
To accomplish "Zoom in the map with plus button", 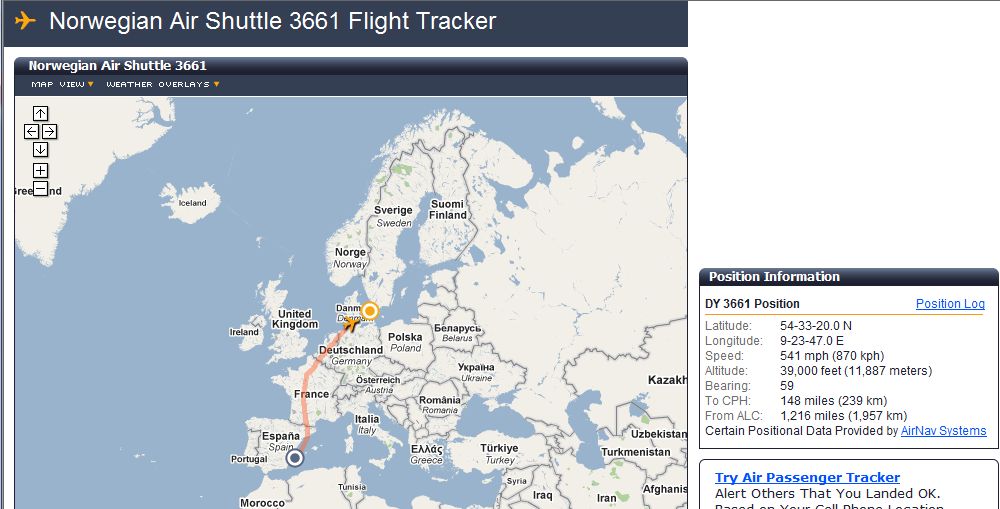I will (x=40, y=170).
